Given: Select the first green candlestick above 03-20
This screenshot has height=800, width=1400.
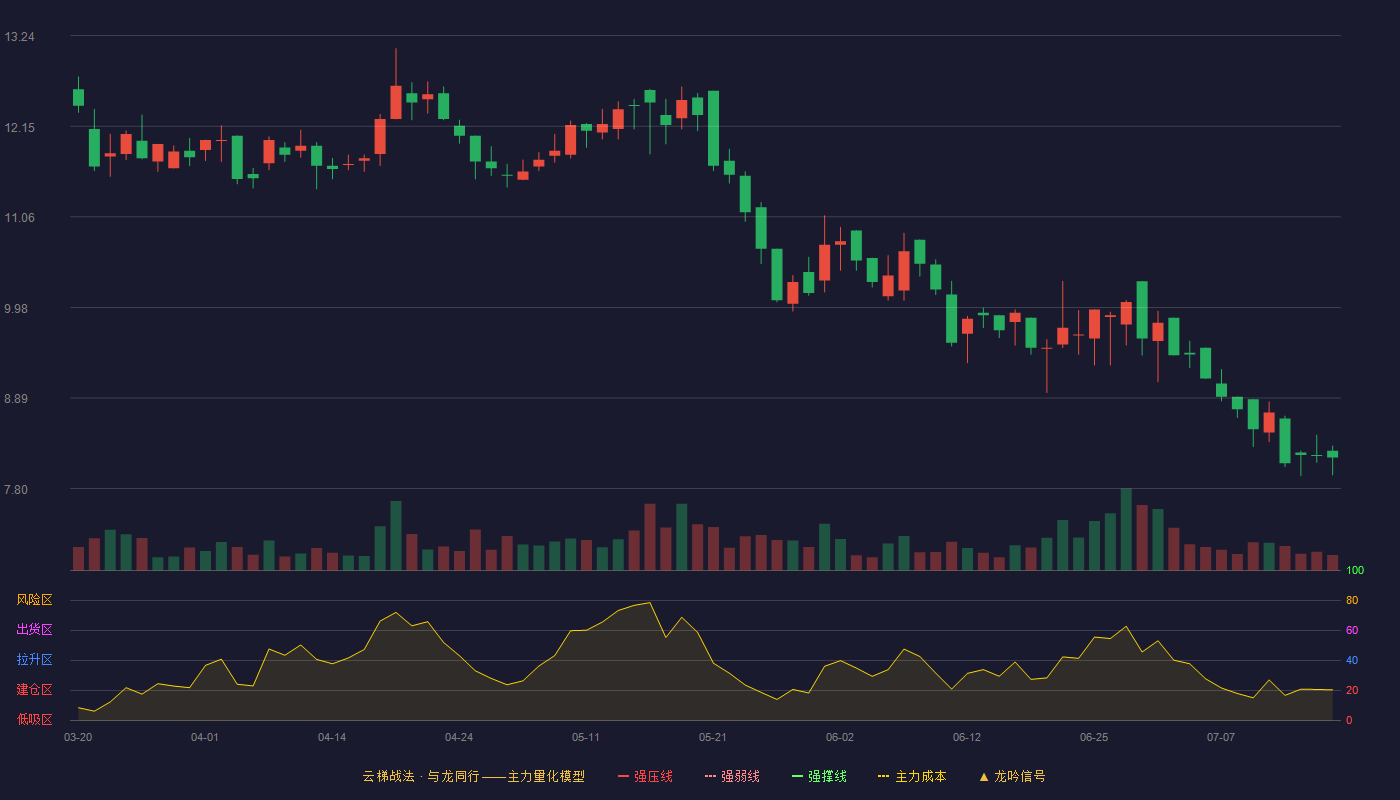Looking at the screenshot, I should coord(78,97).
